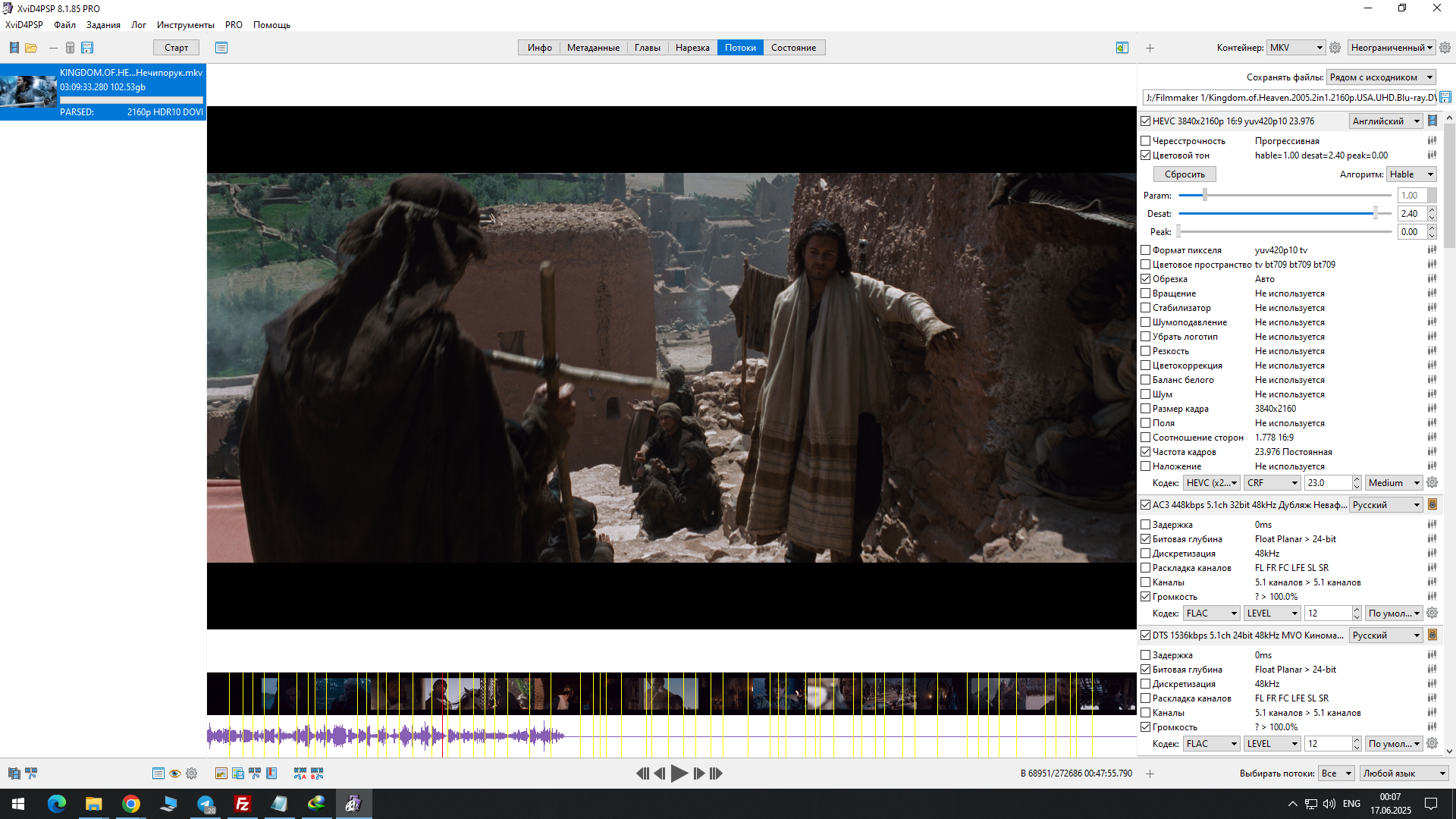Switch to the Метаданные tab
The height and width of the screenshot is (819, 1456).
pos(593,48)
